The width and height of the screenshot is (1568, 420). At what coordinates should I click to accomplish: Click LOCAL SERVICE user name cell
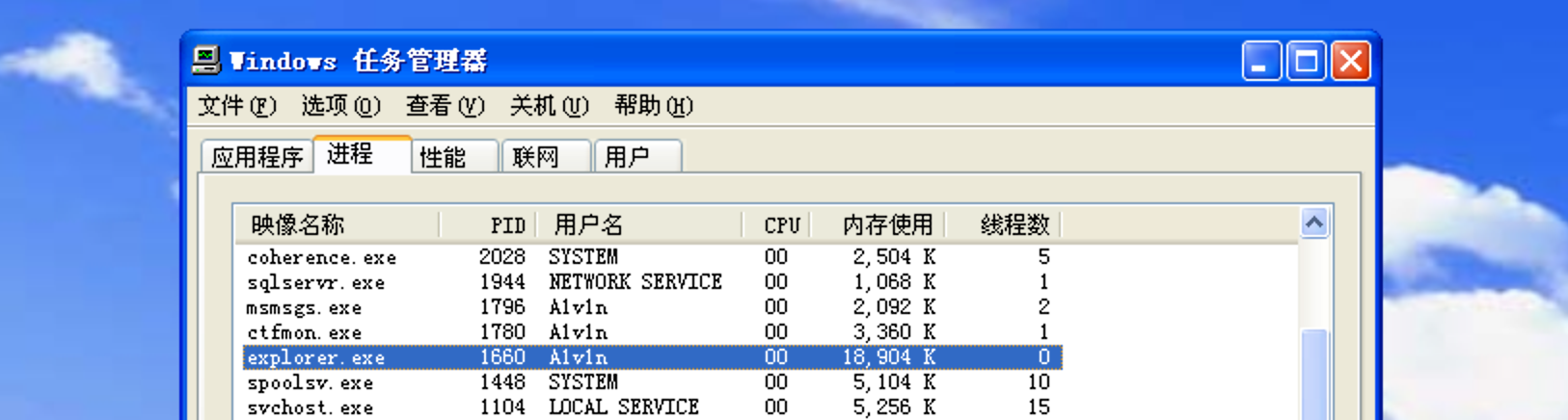[624, 407]
